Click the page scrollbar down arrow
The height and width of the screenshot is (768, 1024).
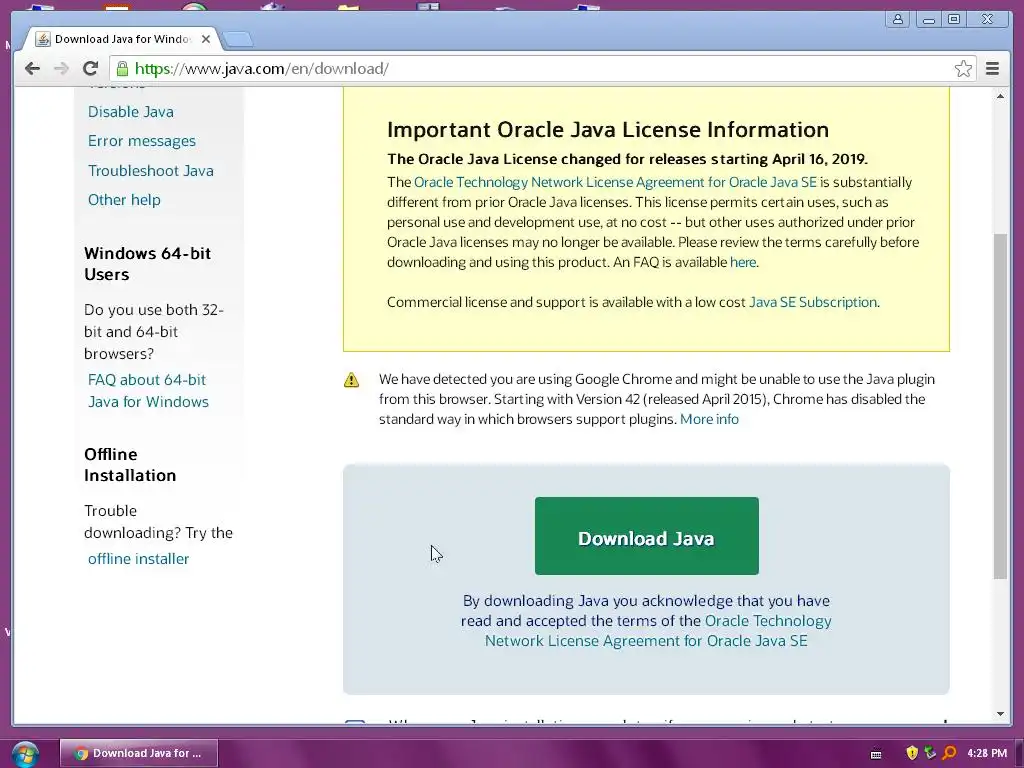[x=1000, y=714]
